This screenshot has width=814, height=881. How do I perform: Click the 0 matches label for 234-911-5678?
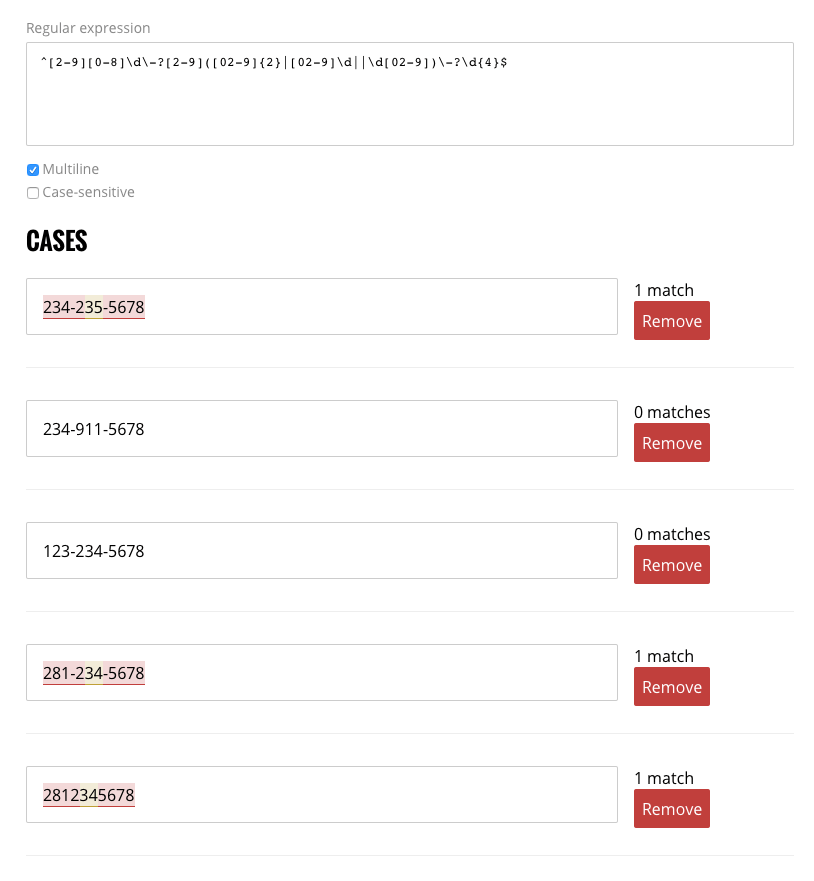[x=672, y=412]
